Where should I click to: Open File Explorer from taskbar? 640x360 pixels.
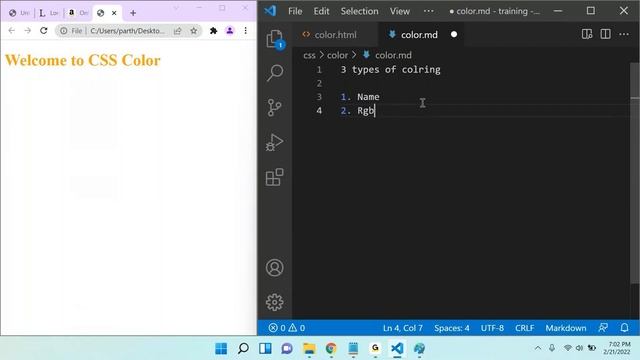click(309, 349)
